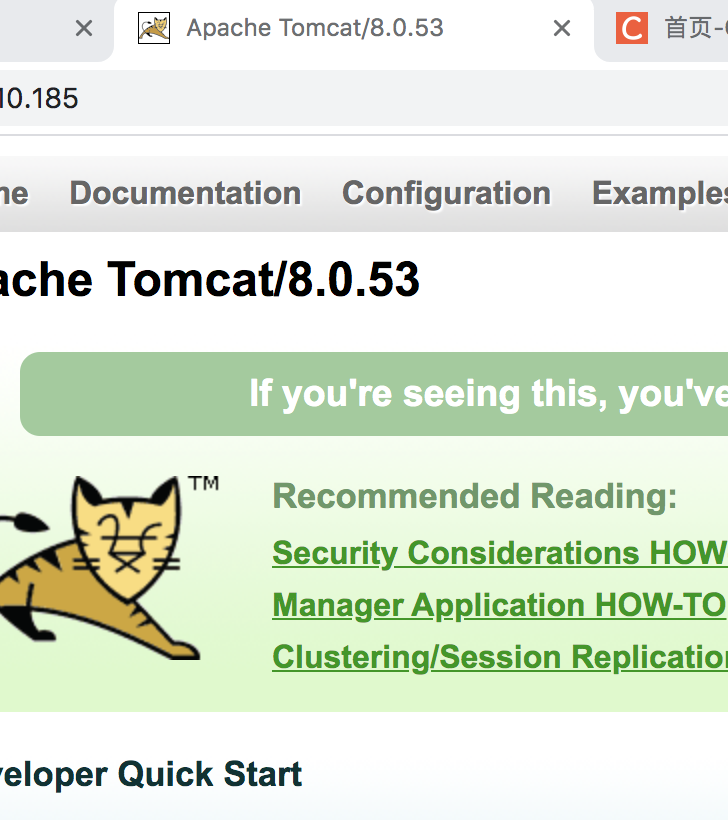Open the Examples nav link
The width and height of the screenshot is (728, 820).
tap(660, 193)
